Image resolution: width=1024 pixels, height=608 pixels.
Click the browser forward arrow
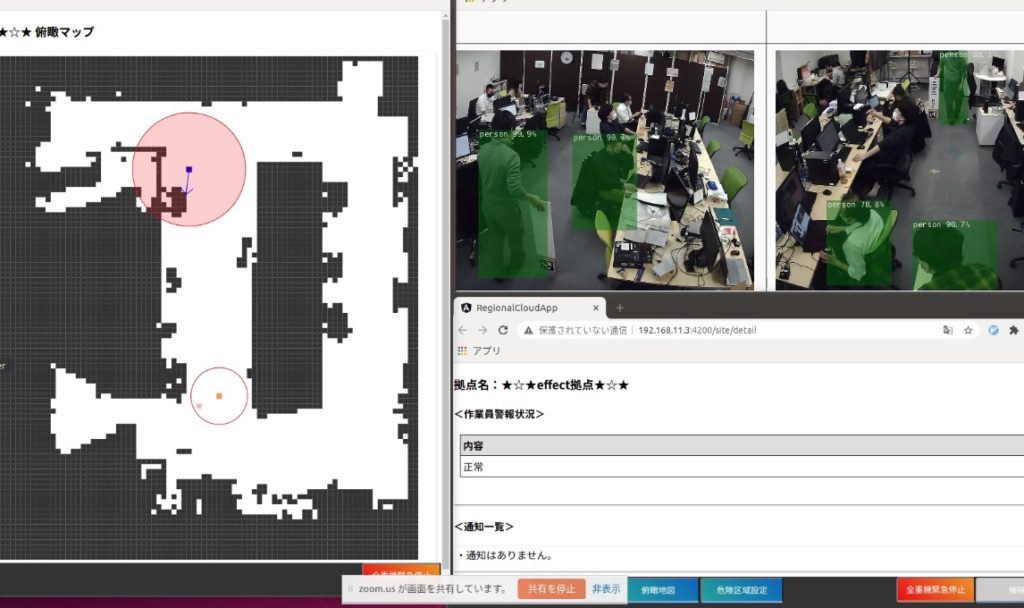point(482,330)
